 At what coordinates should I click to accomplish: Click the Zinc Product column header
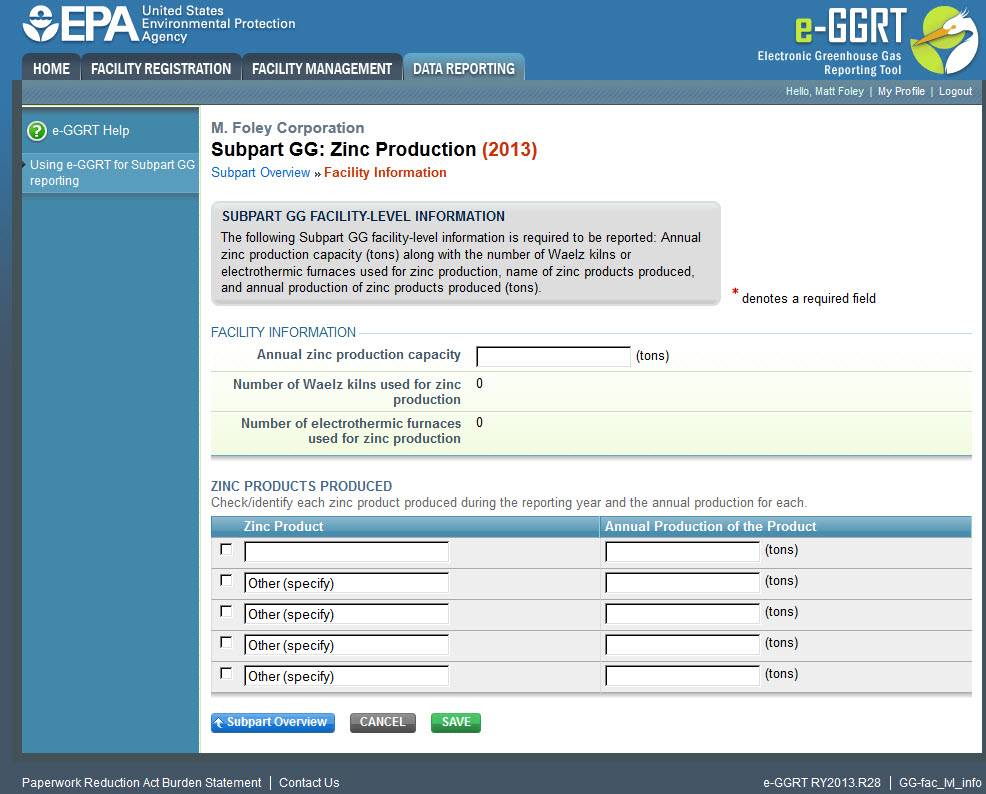283,526
